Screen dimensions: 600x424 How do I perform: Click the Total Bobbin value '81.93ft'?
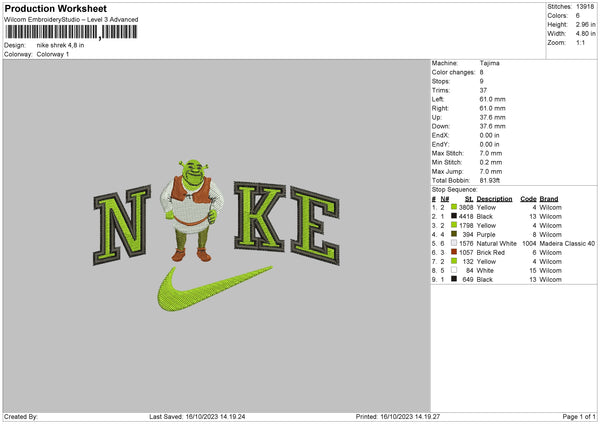(x=490, y=180)
